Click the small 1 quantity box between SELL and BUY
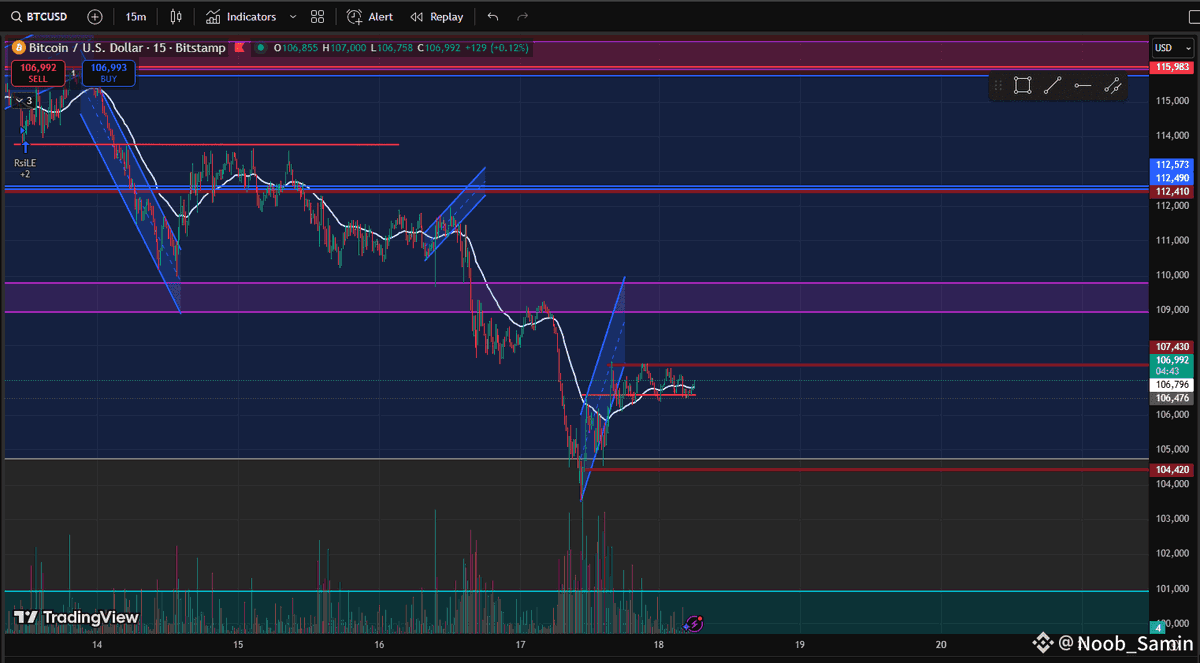Viewport: 1200px width, 663px height. coord(73,72)
